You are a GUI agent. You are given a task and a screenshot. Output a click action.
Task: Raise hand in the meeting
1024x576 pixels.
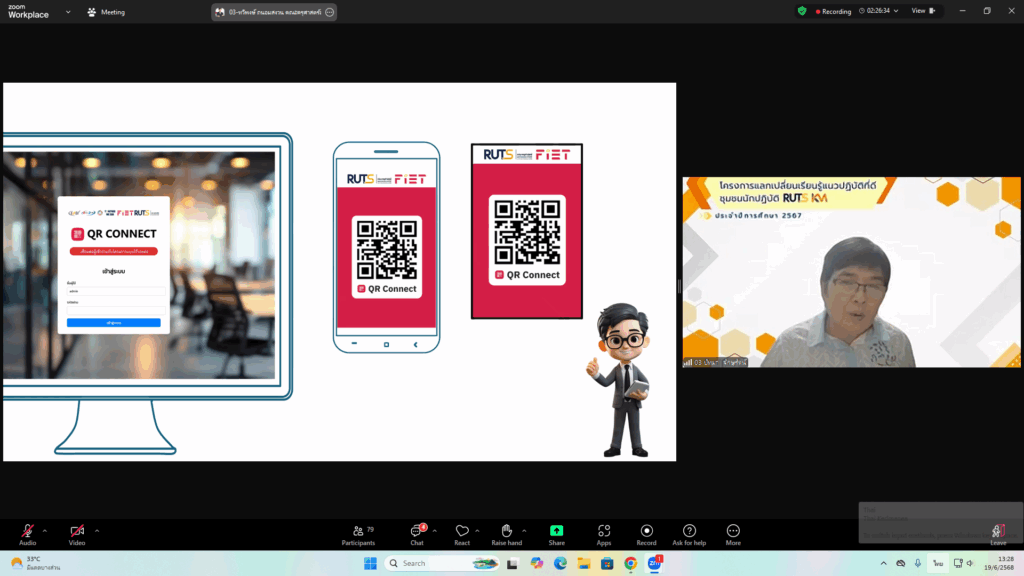pyautogui.click(x=507, y=534)
